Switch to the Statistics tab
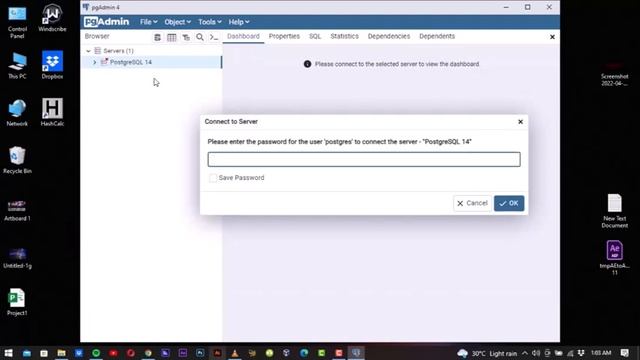640x360 pixels. (344, 36)
